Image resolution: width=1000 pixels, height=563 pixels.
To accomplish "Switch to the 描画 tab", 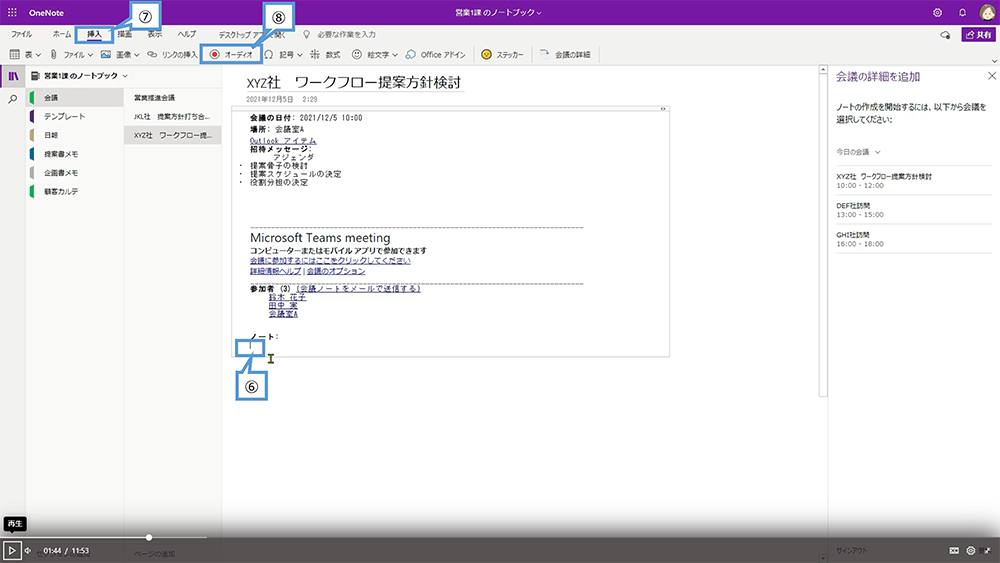I will pos(125,34).
